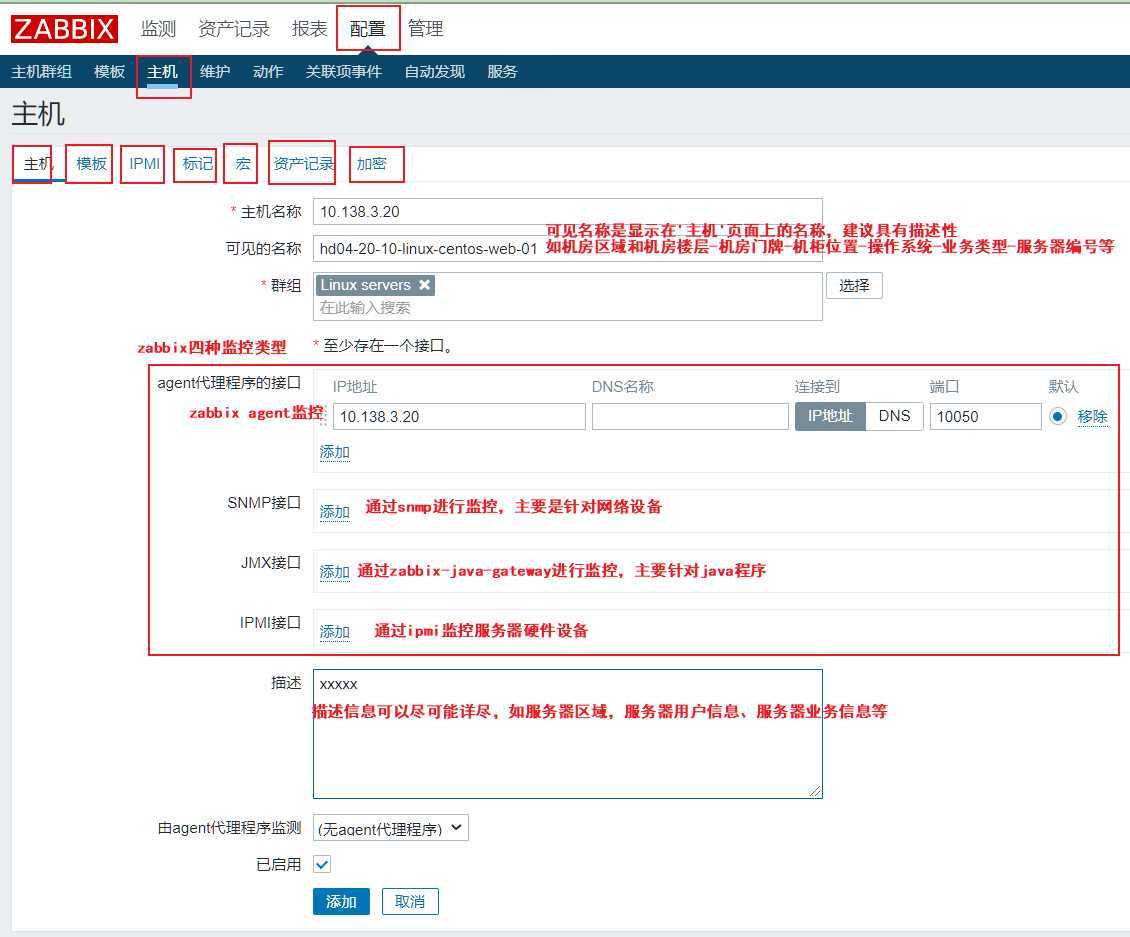Go to 自动发现 submenu
The width and height of the screenshot is (1130, 937).
point(434,71)
